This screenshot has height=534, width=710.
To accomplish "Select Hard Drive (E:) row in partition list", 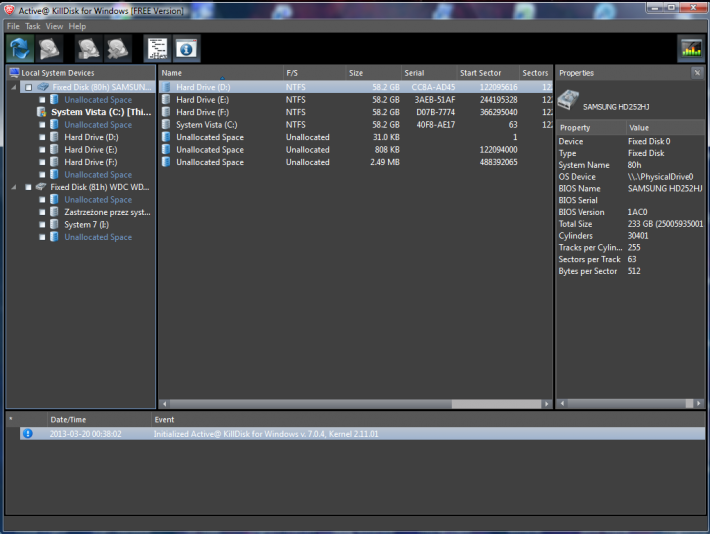I will [355, 100].
